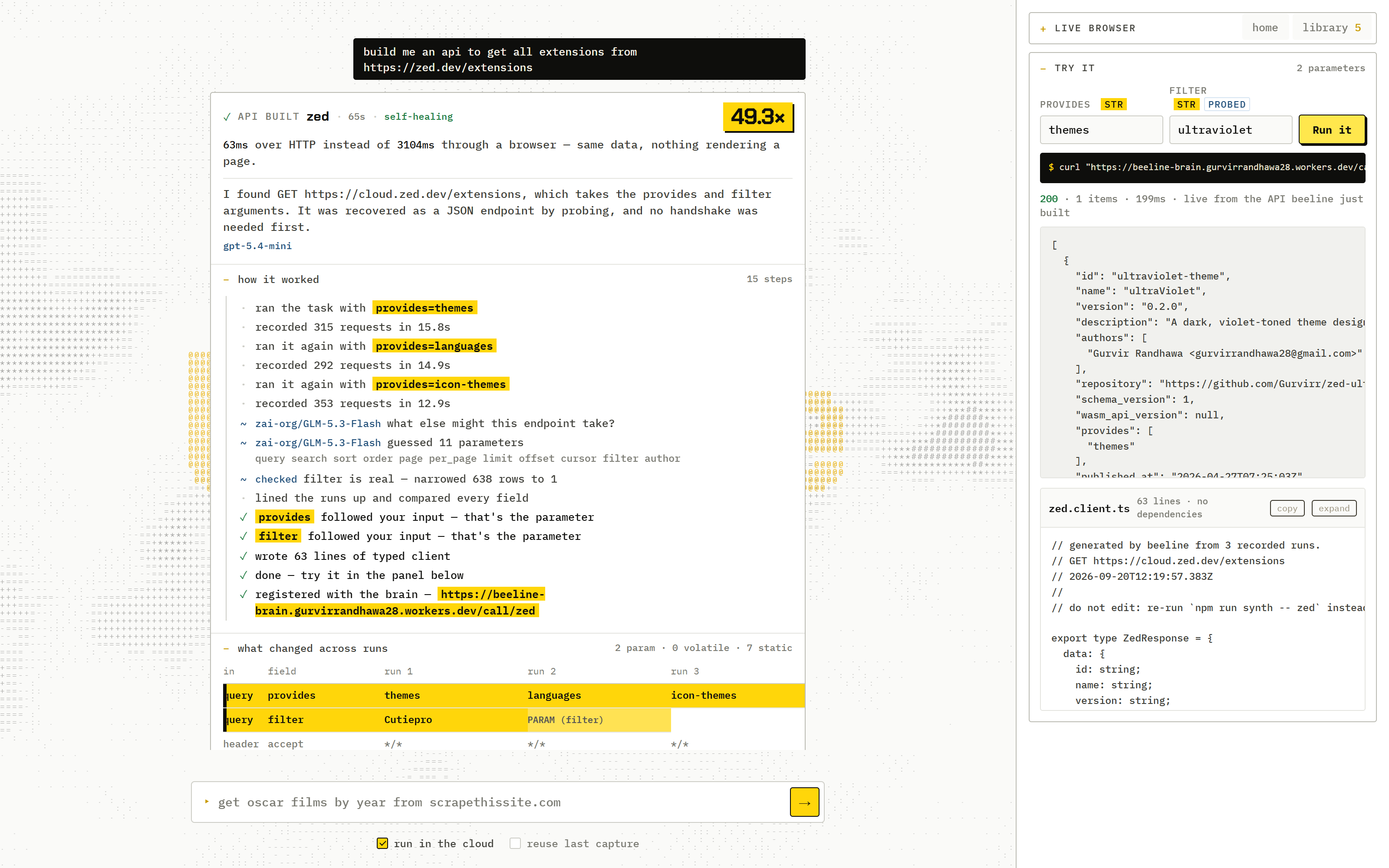Click the gpt-5.4-mini model link

click(257, 246)
